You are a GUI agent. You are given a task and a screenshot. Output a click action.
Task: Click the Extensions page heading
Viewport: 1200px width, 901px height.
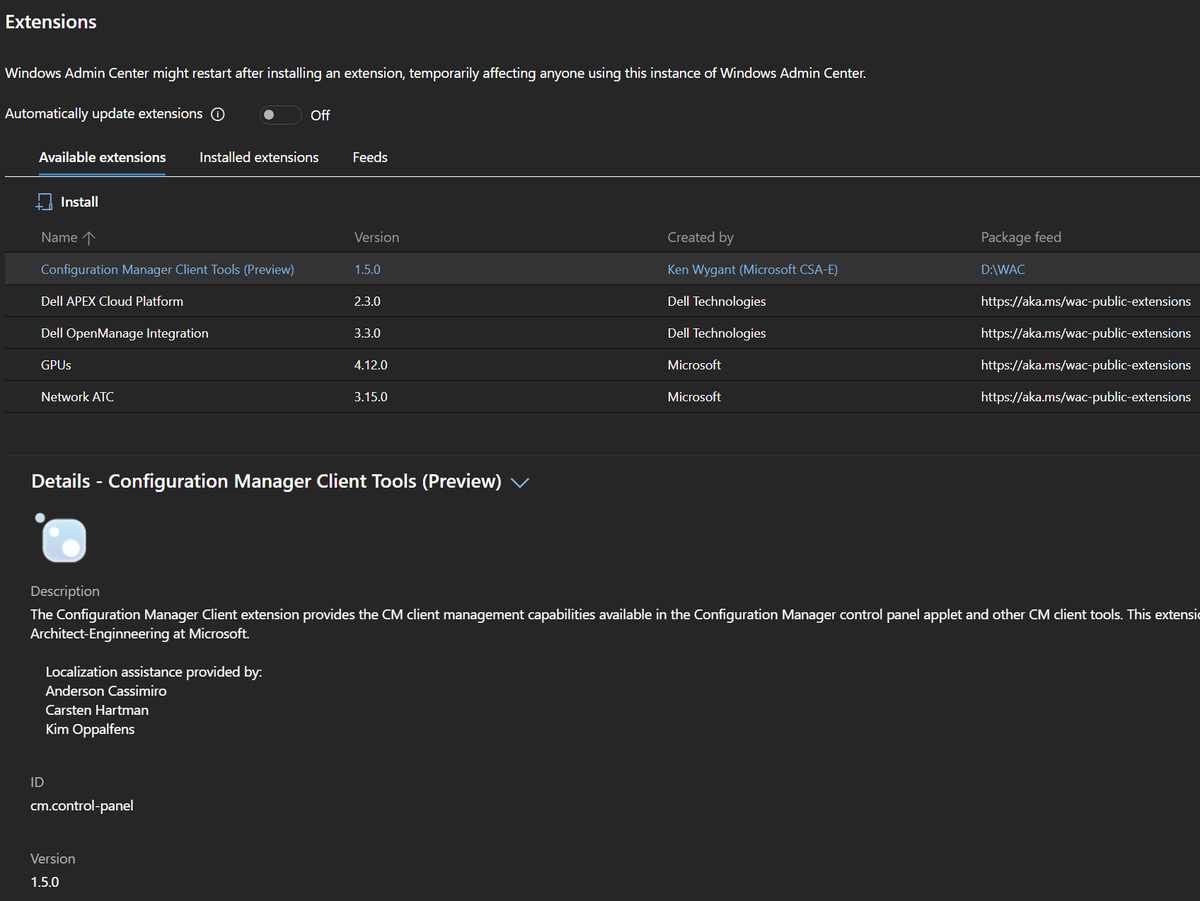pos(51,21)
